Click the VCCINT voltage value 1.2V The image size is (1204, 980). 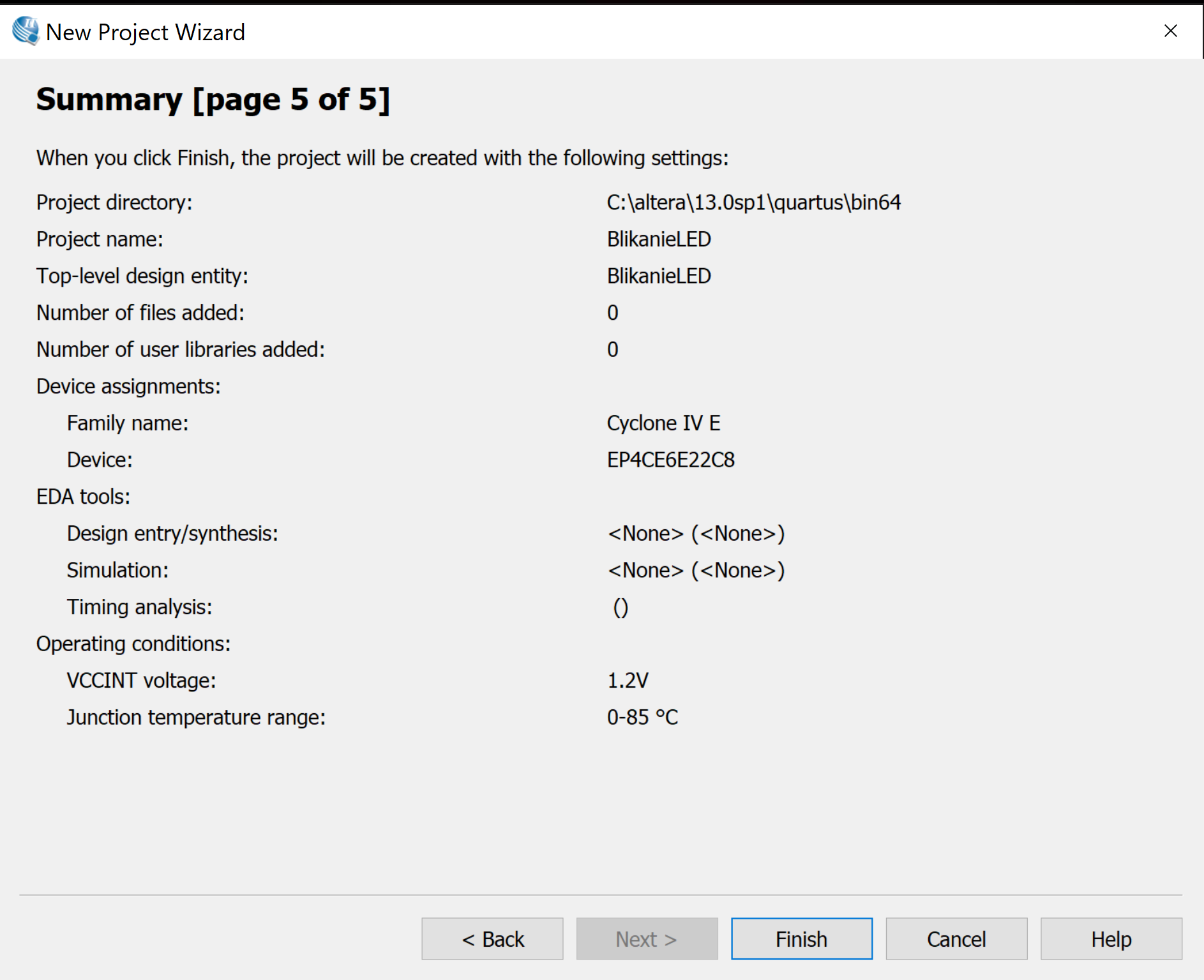point(628,681)
